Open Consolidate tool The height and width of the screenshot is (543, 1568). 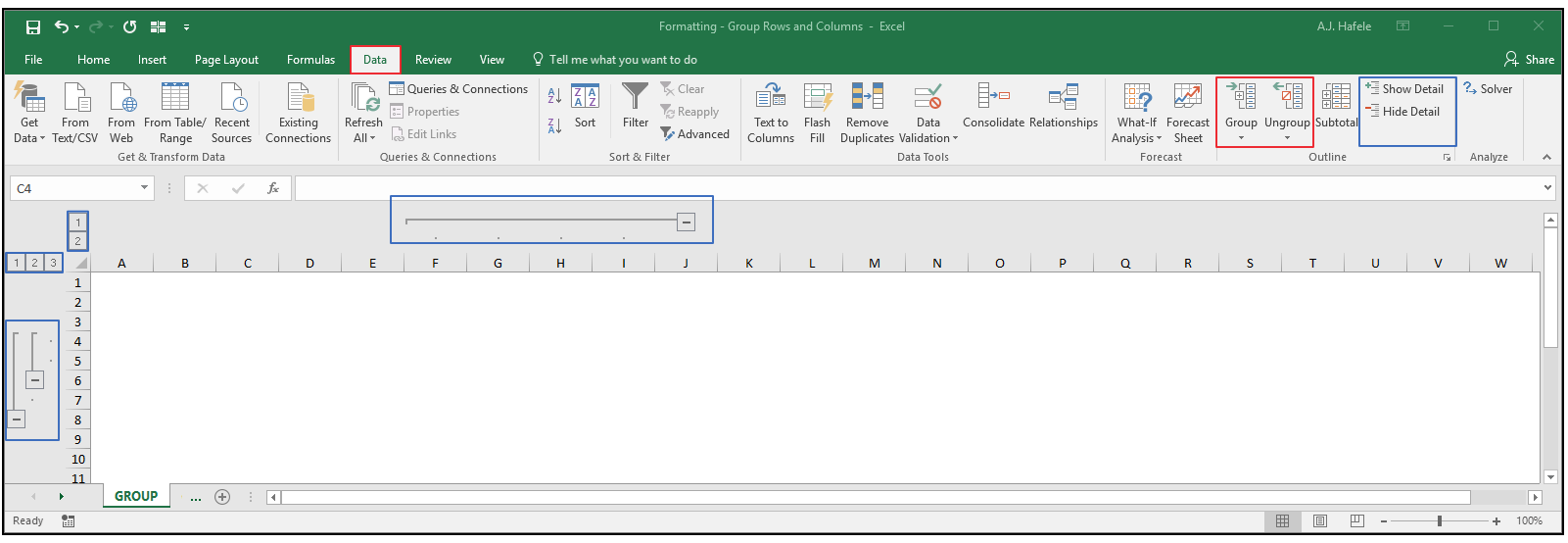click(993, 105)
